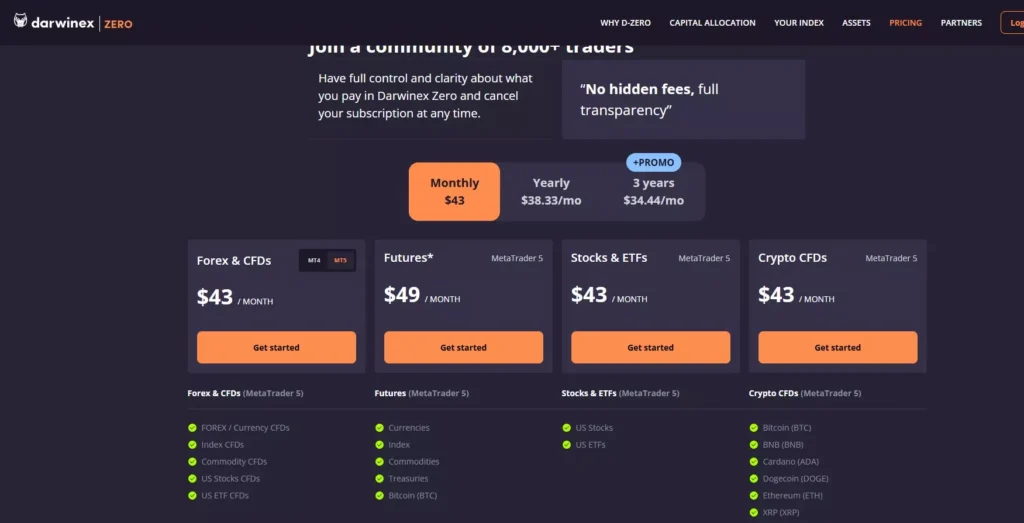The height and width of the screenshot is (523, 1024).
Task: Select the PRICING nav link
Action: click(x=905, y=23)
